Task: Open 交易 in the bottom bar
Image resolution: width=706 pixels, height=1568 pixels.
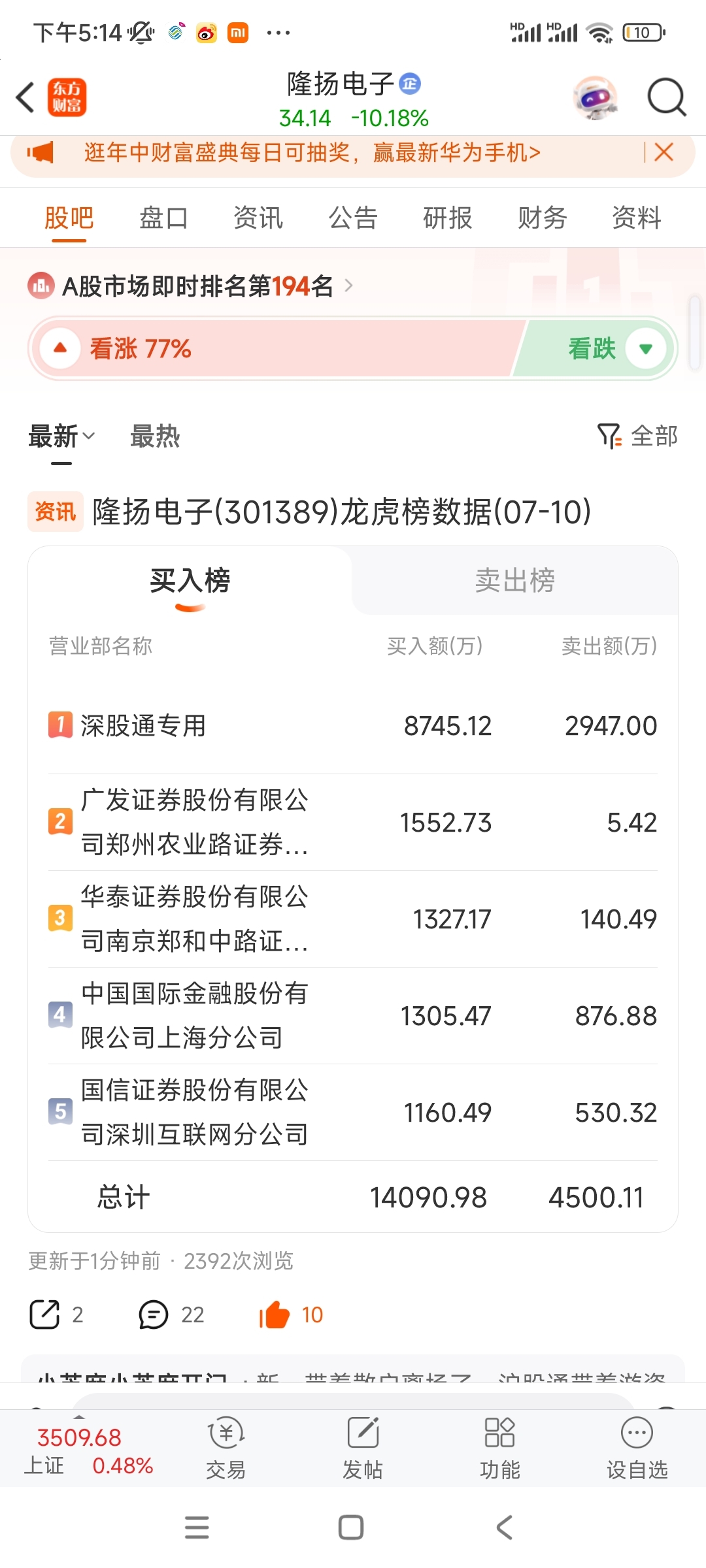Action: tap(226, 1448)
